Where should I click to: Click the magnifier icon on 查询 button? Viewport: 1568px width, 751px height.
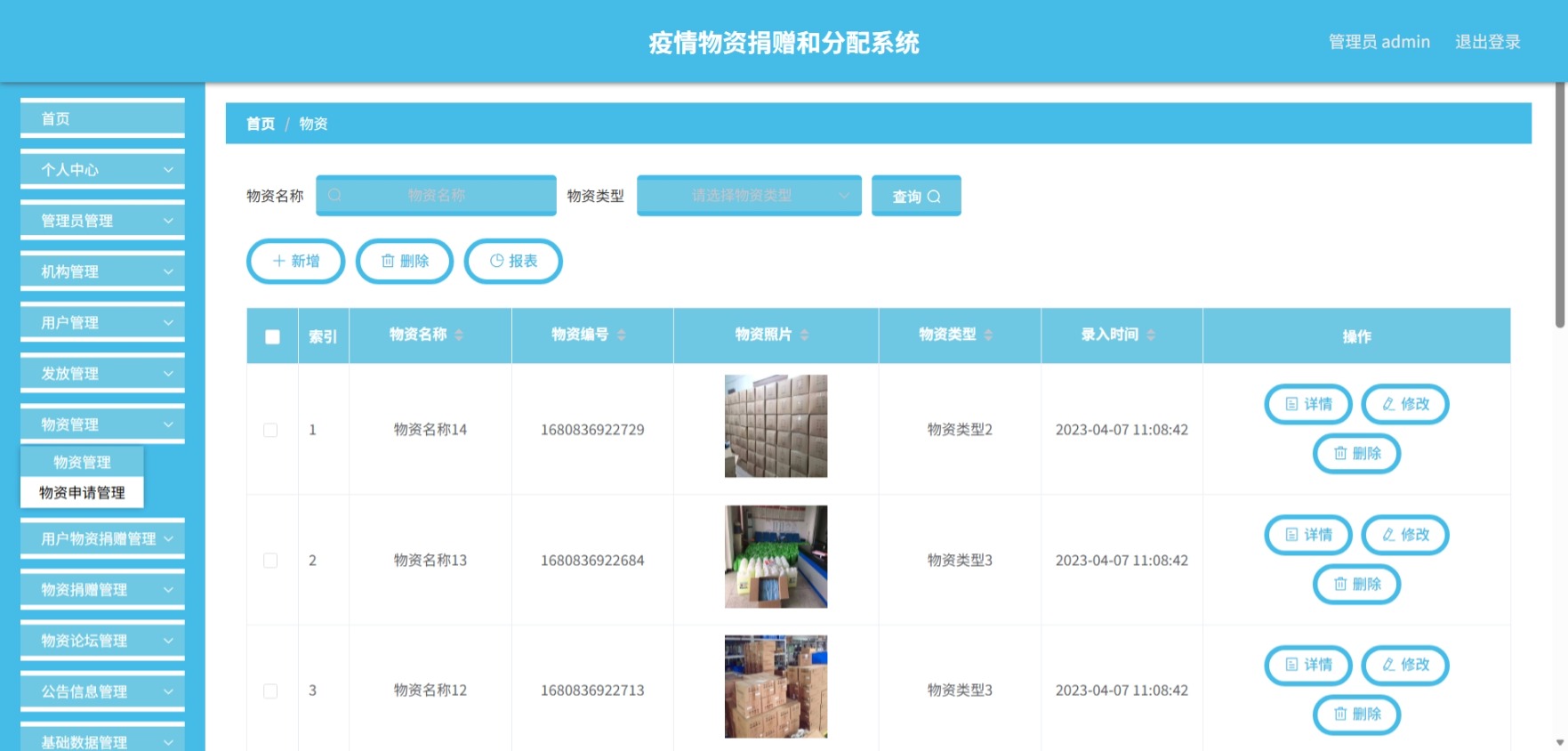934,197
